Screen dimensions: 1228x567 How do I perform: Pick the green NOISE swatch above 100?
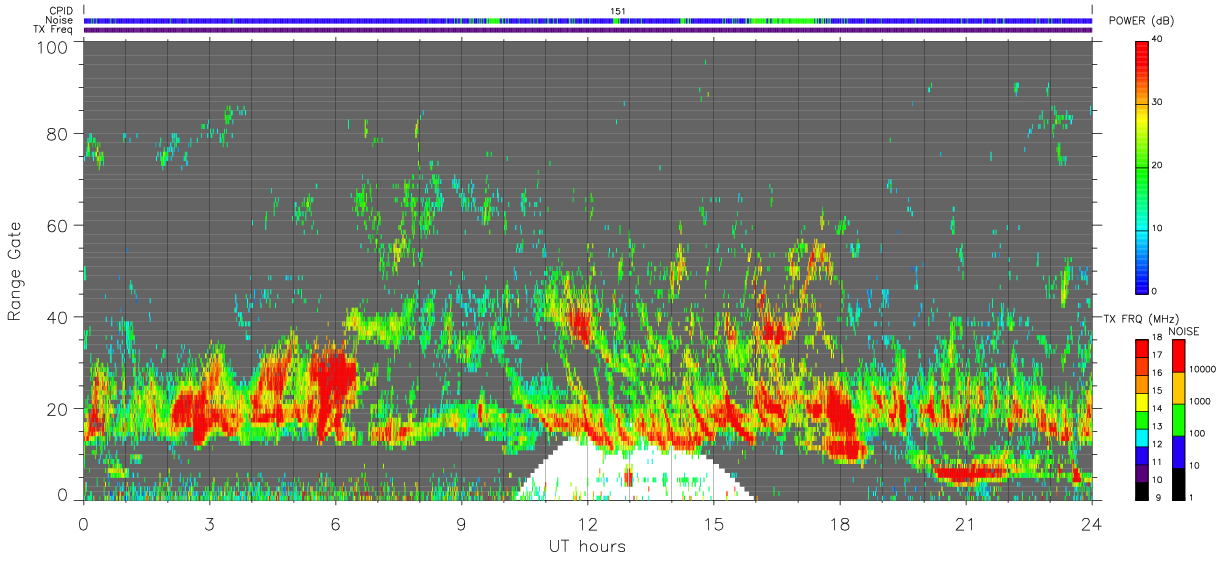[1178, 419]
